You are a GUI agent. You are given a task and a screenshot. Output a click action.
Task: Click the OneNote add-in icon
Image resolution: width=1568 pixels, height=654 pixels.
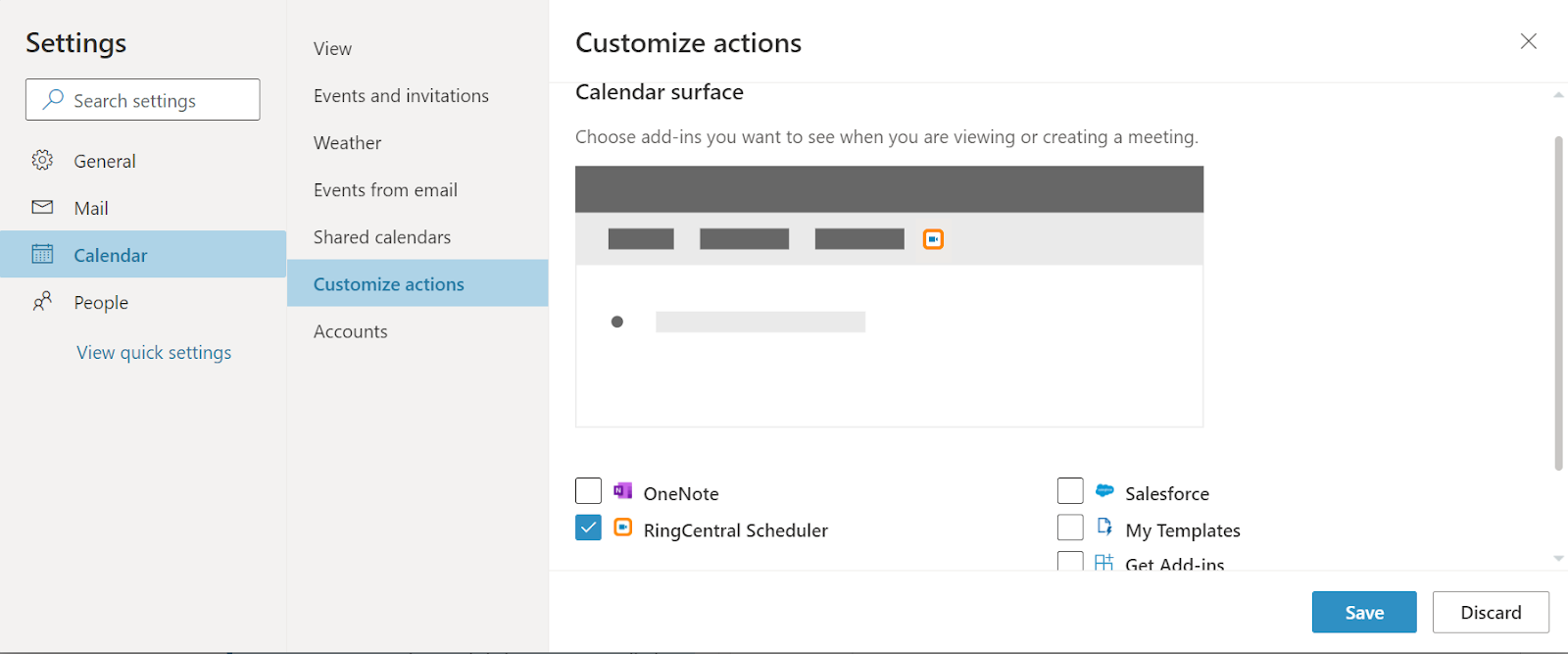tap(622, 491)
